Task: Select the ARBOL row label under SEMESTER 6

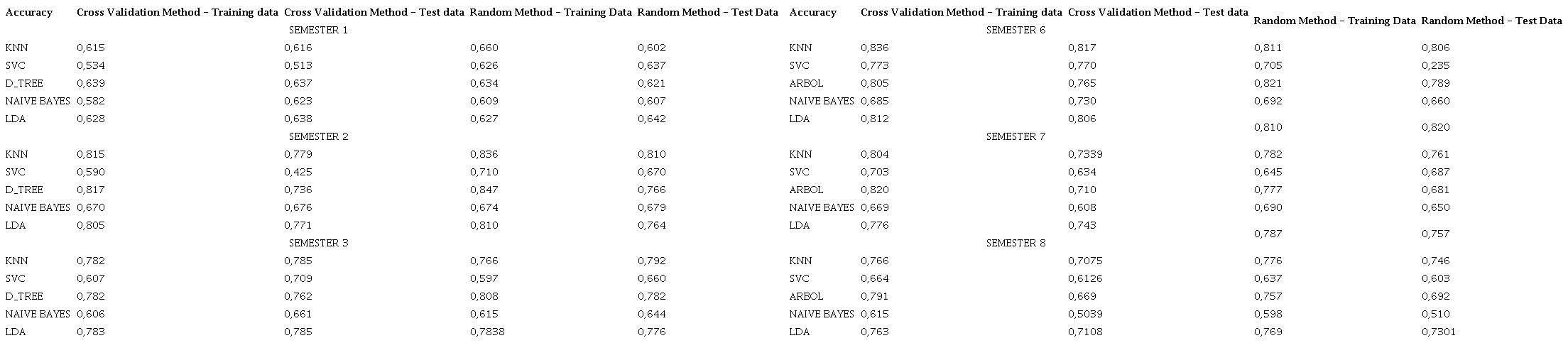Action: tap(806, 84)
